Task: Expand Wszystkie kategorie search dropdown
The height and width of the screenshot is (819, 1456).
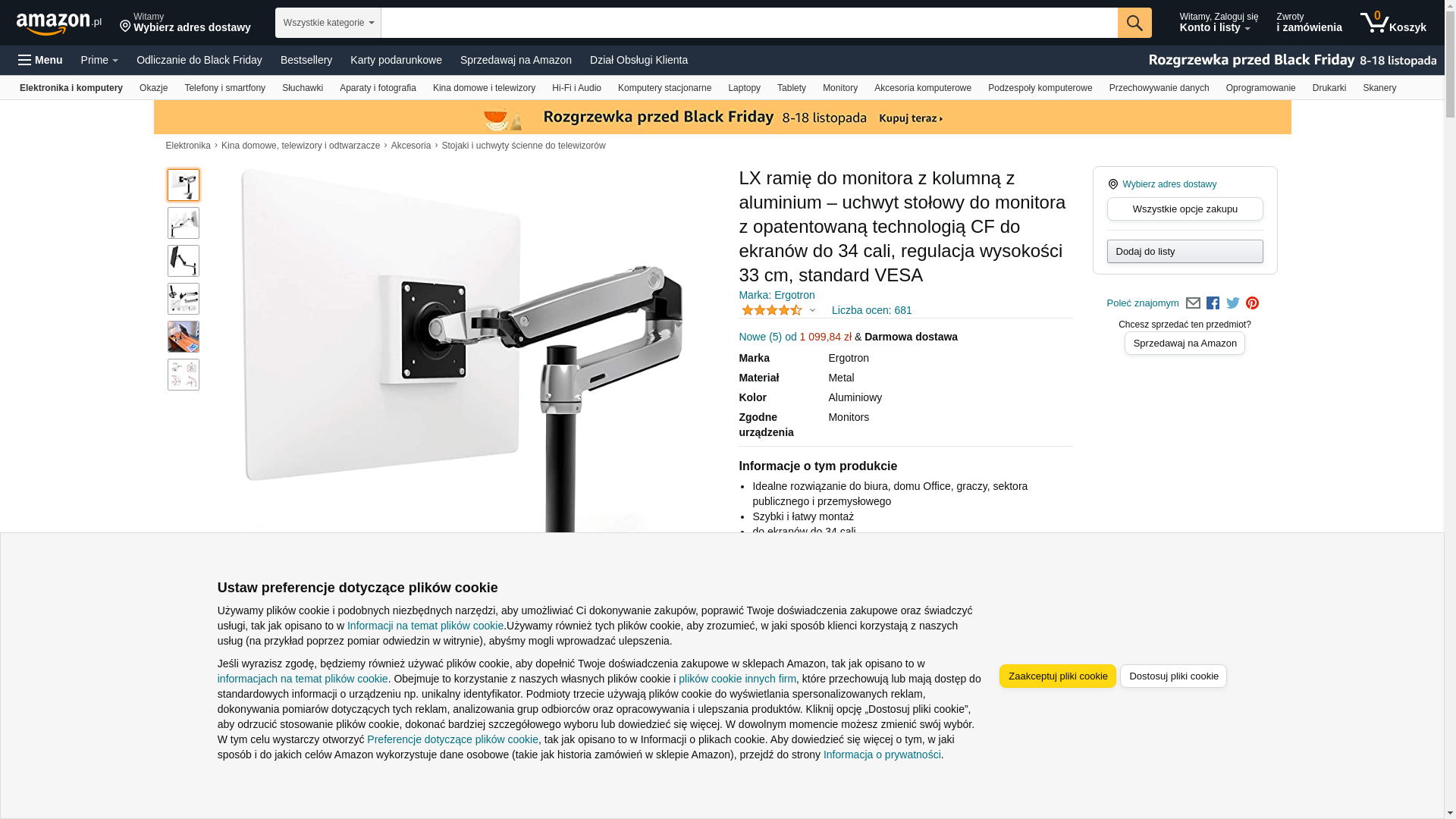Action: (328, 23)
